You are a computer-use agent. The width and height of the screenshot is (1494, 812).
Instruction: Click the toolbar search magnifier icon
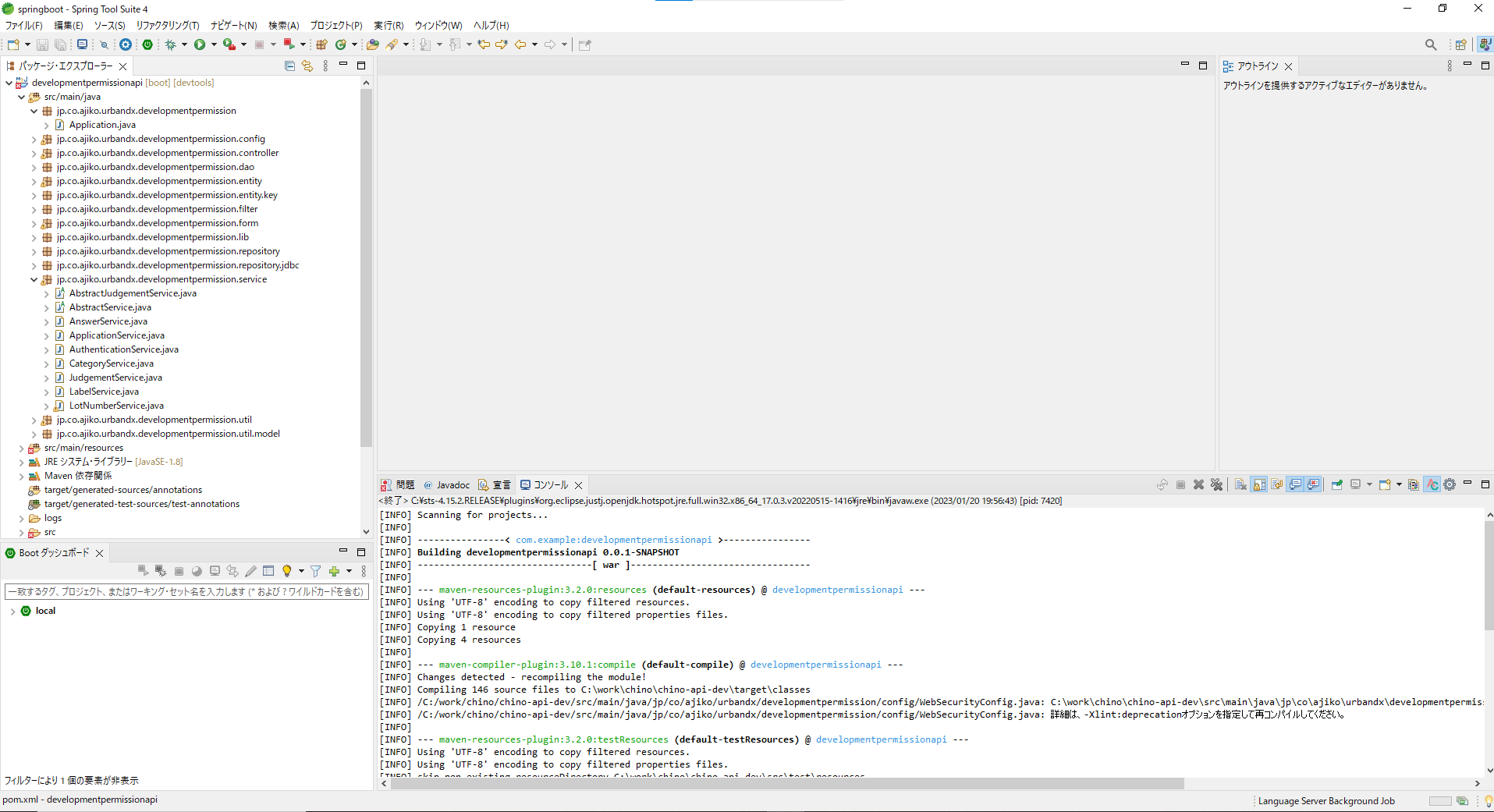[x=1430, y=44]
